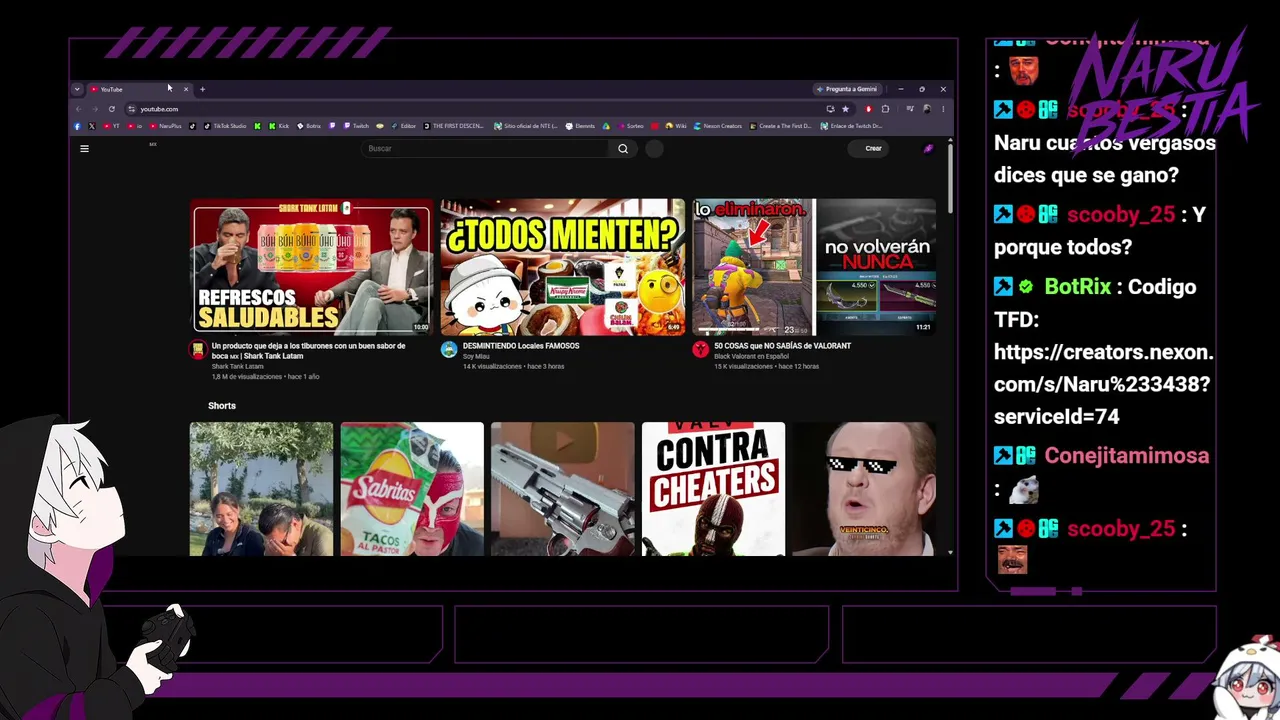Open the Facebook bookmark icon
Screen dimensions: 1280x720
pos(77,126)
